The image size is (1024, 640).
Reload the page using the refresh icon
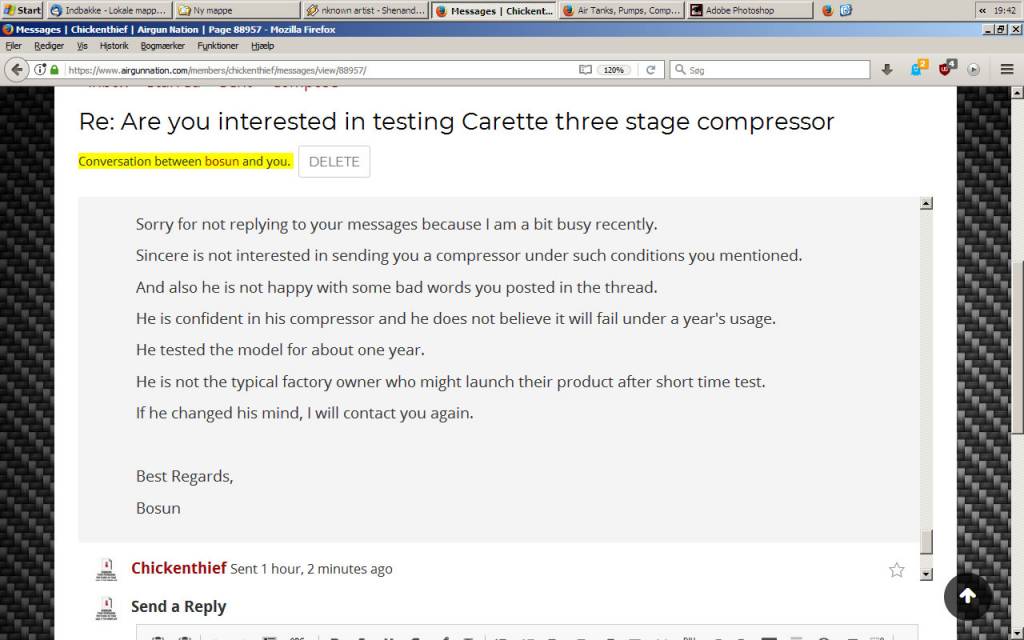point(650,70)
